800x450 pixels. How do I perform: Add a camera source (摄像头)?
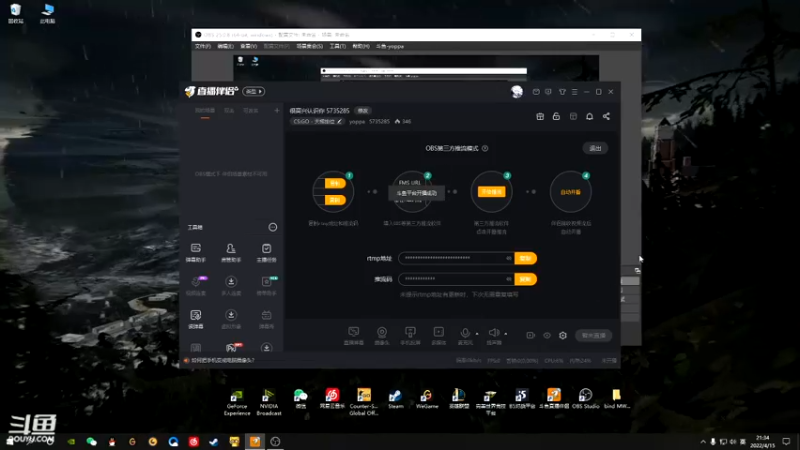click(x=382, y=336)
